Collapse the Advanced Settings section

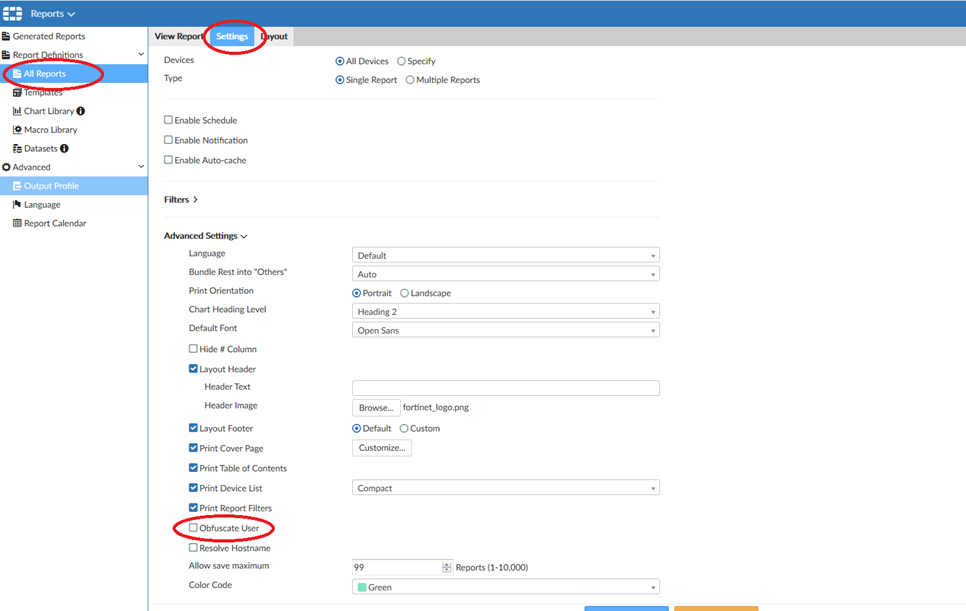coord(205,236)
